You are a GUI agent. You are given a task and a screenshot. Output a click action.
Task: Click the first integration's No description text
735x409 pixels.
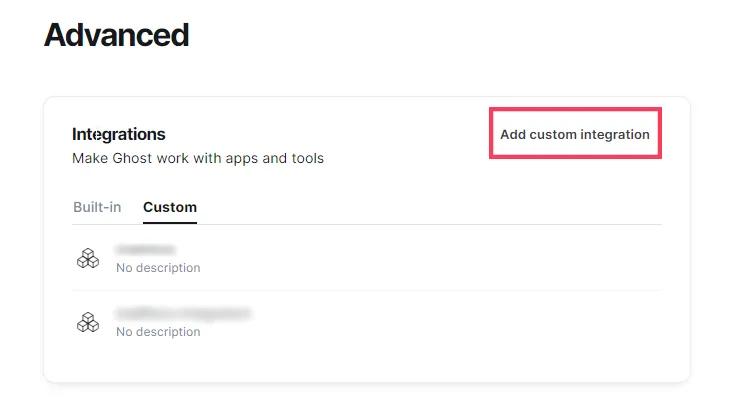click(x=158, y=268)
